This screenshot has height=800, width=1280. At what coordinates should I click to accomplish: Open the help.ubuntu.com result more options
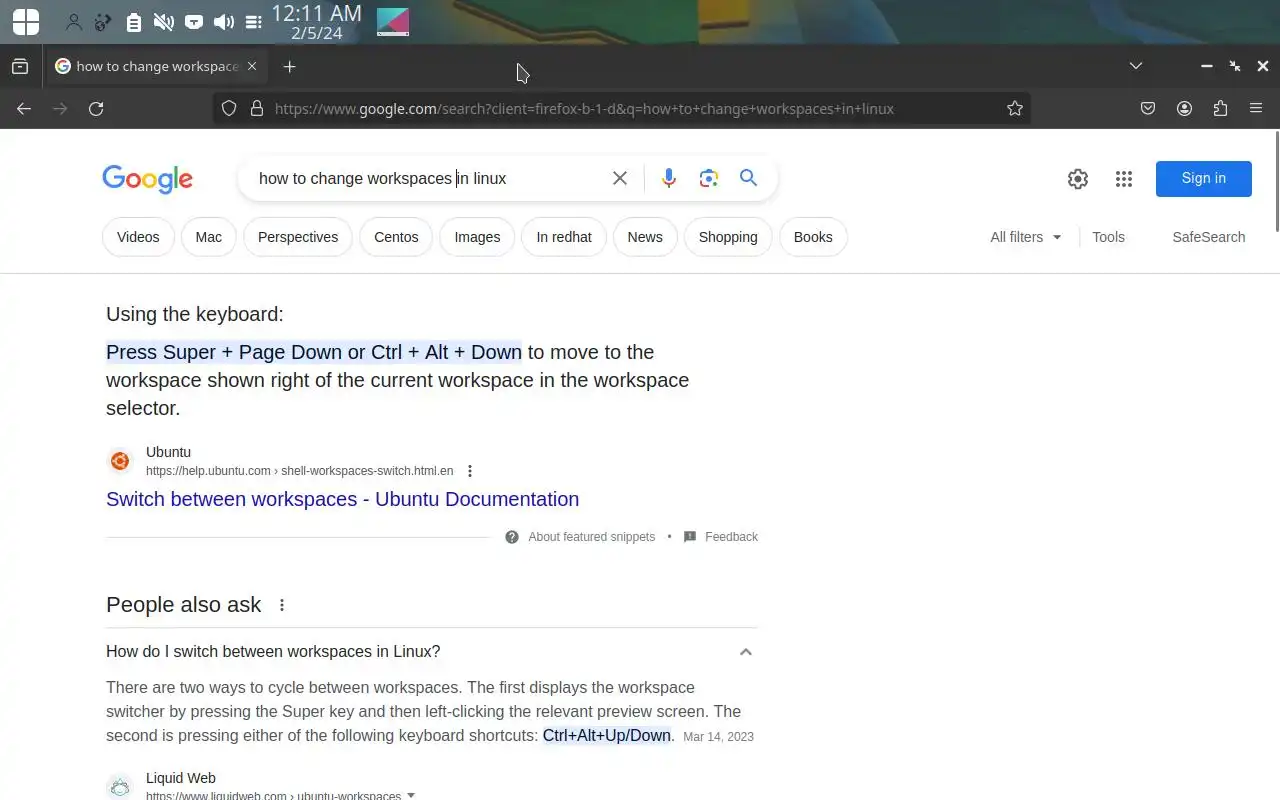click(470, 471)
